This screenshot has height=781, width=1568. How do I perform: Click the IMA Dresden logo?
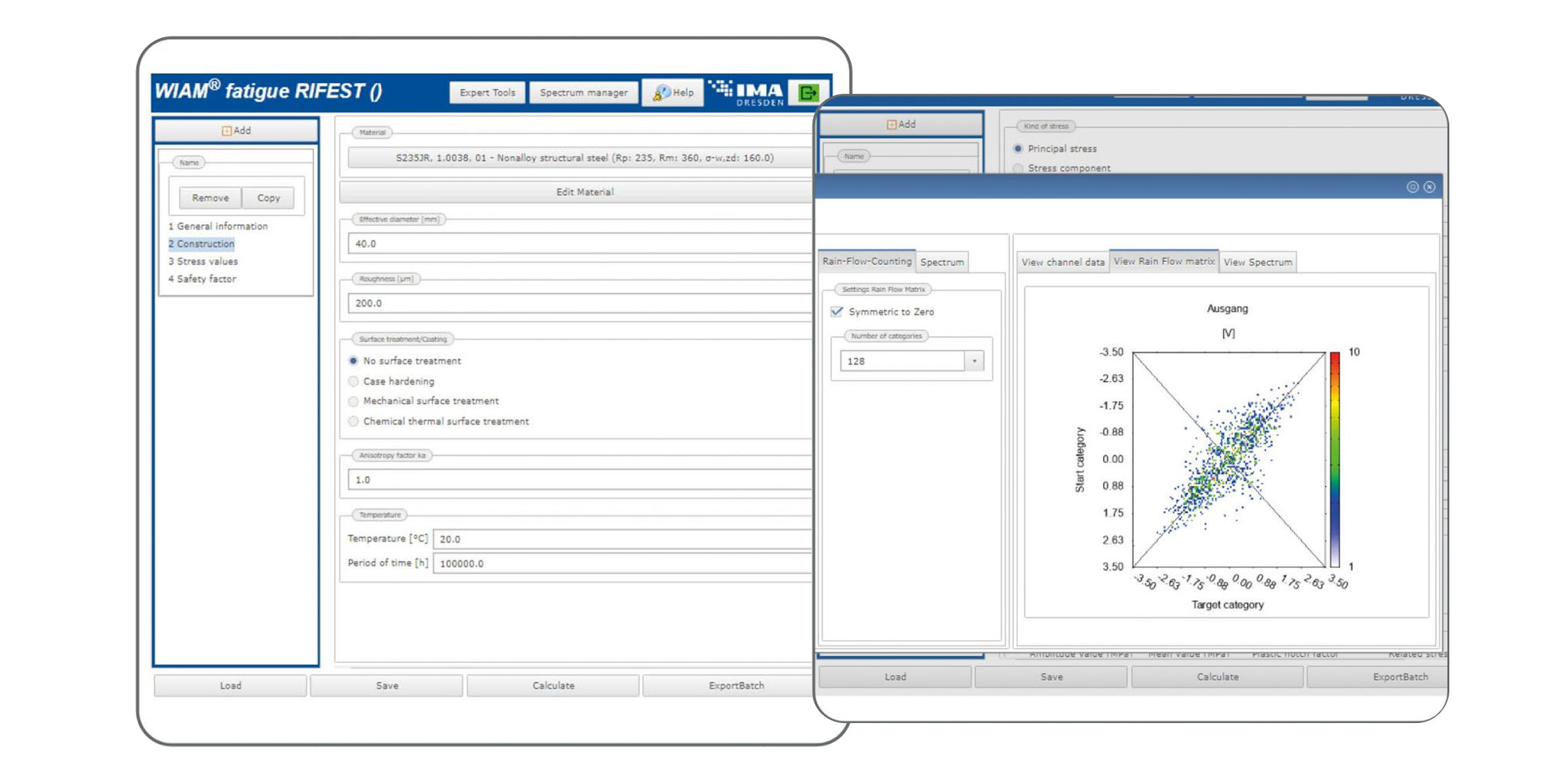[746, 92]
